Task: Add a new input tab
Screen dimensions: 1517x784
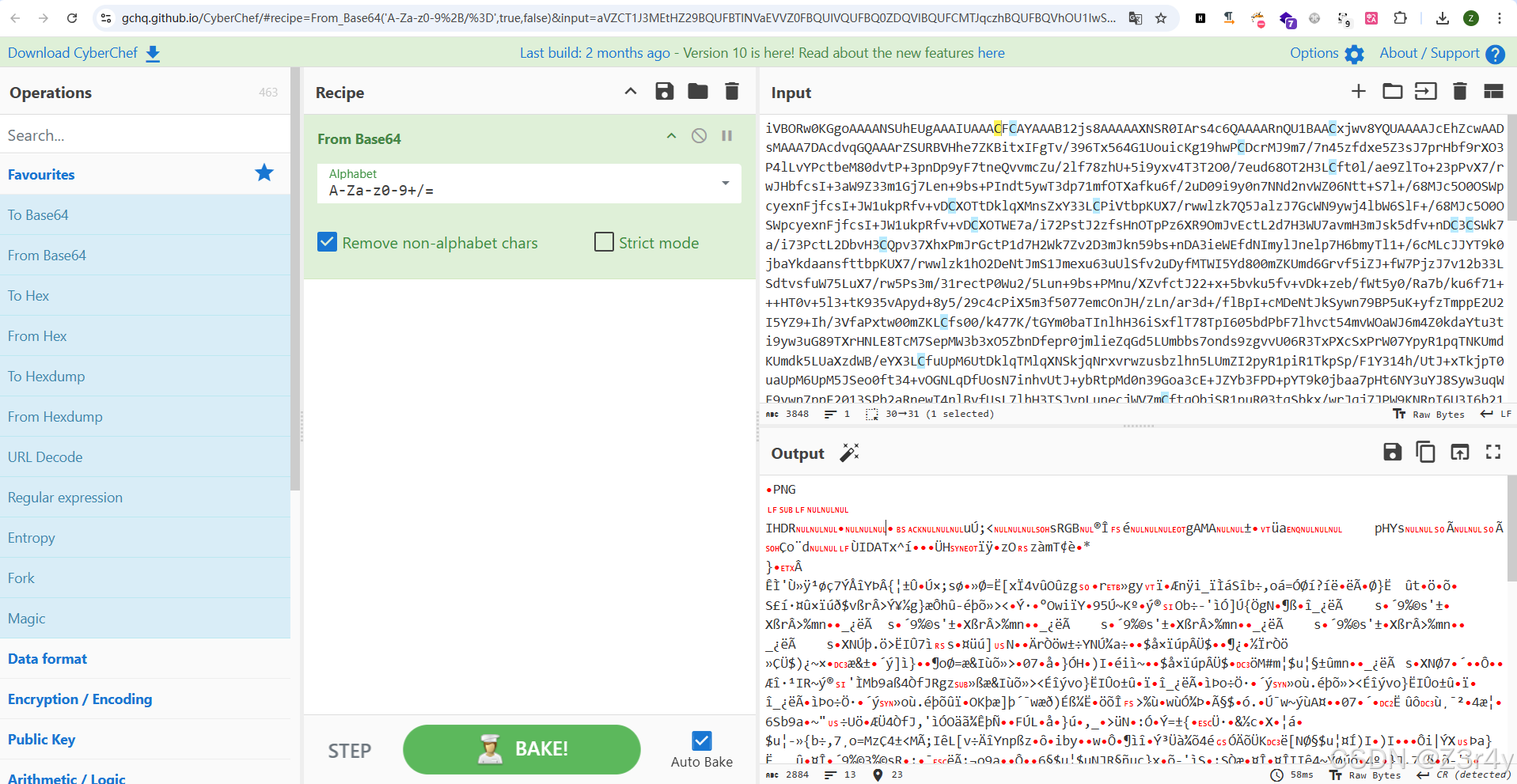Action: [x=1359, y=92]
